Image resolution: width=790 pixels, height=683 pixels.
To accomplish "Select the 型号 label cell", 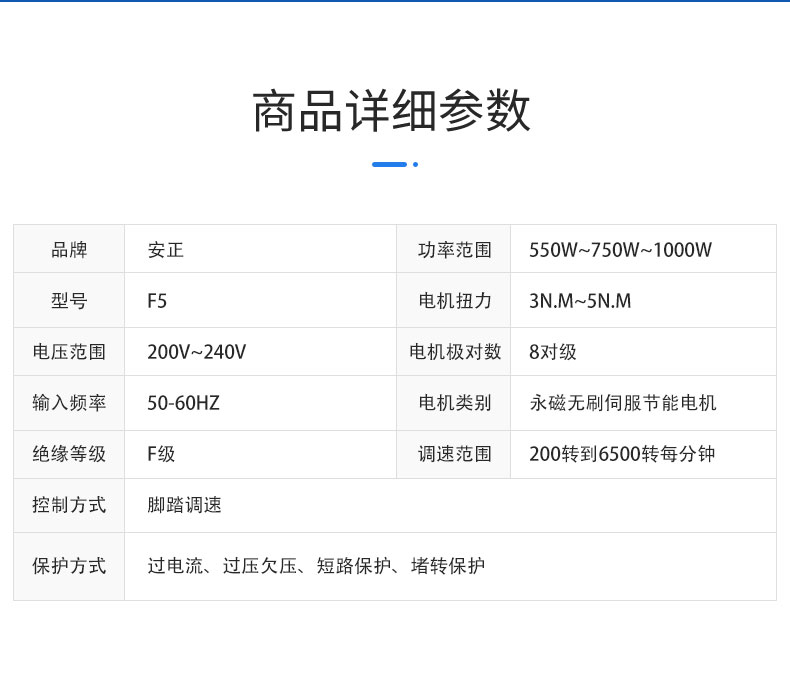I will (69, 300).
